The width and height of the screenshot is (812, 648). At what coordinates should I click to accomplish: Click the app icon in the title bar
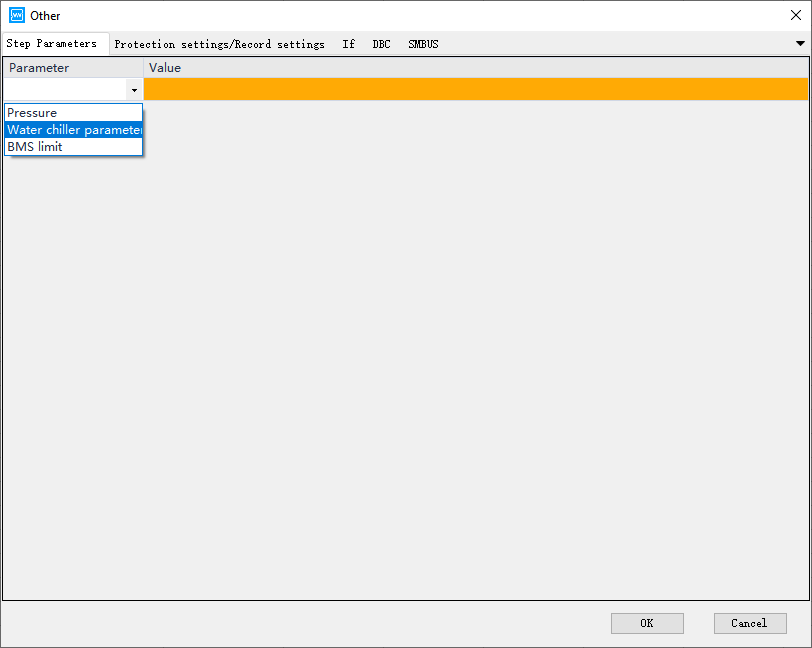16,15
